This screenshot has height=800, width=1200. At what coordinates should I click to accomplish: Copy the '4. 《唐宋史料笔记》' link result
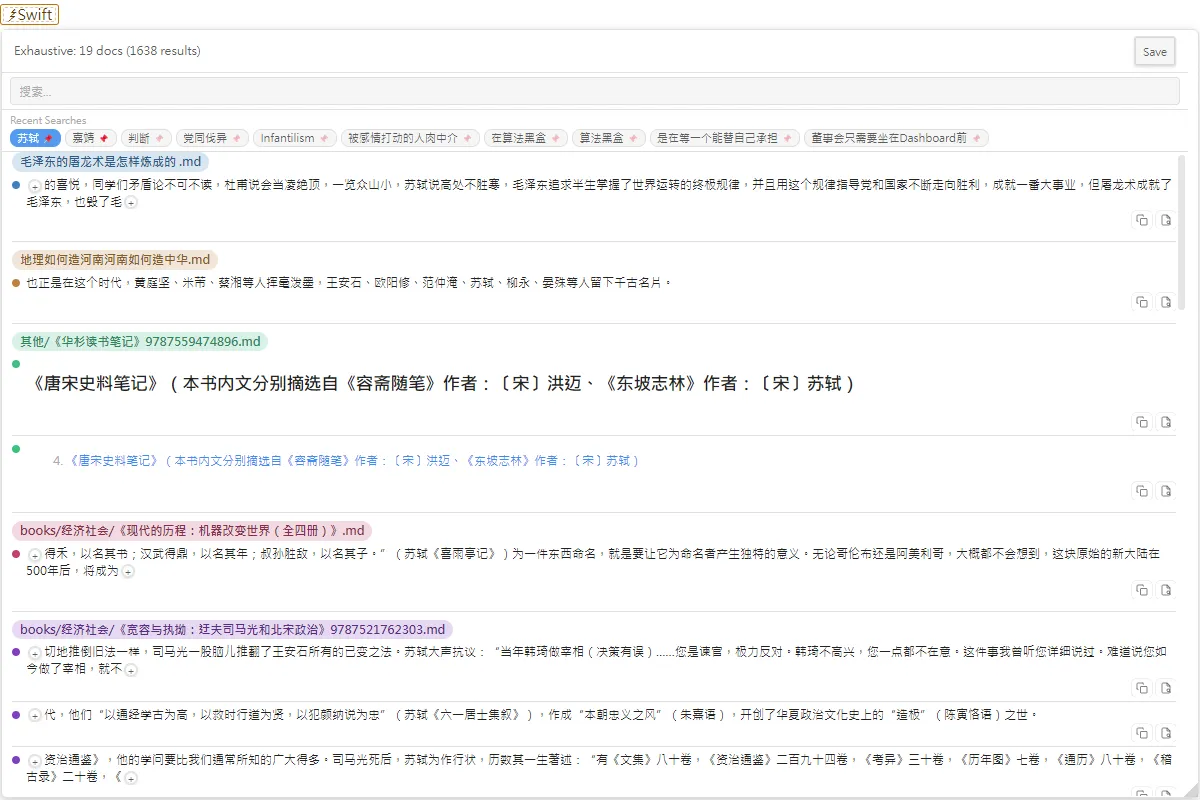tap(1141, 491)
